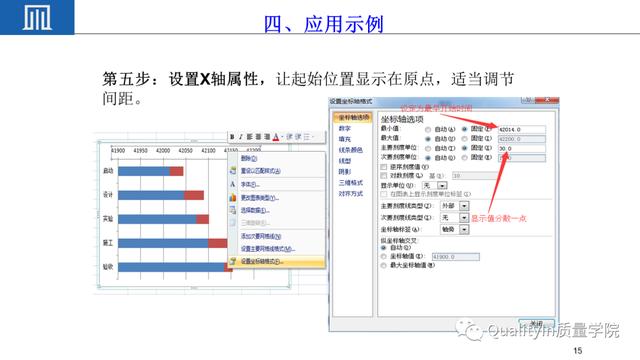The height and width of the screenshot is (360, 640).
Task: Click the change chart type icon
Action: 233,198
